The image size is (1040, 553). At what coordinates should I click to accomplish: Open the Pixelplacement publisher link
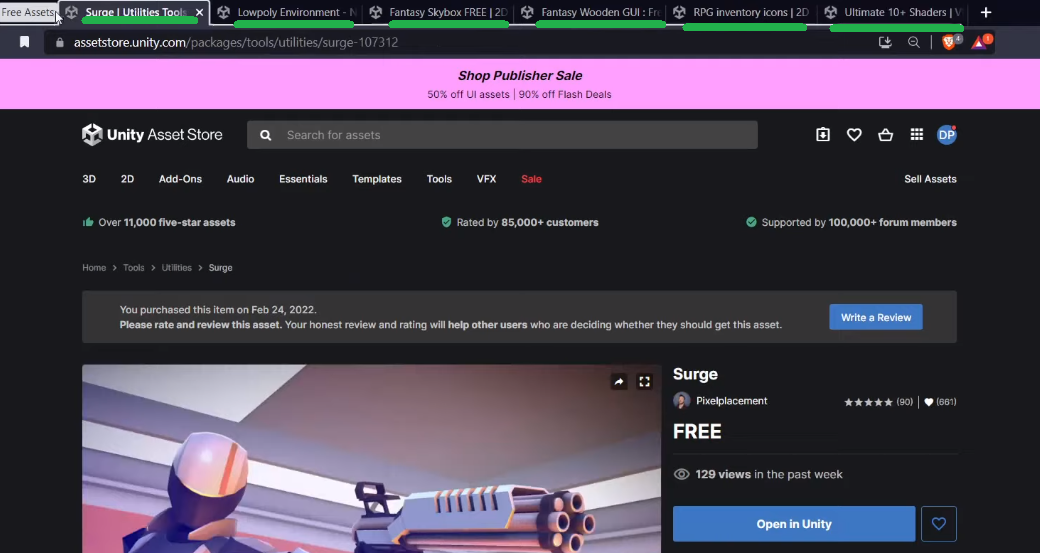point(732,400)
